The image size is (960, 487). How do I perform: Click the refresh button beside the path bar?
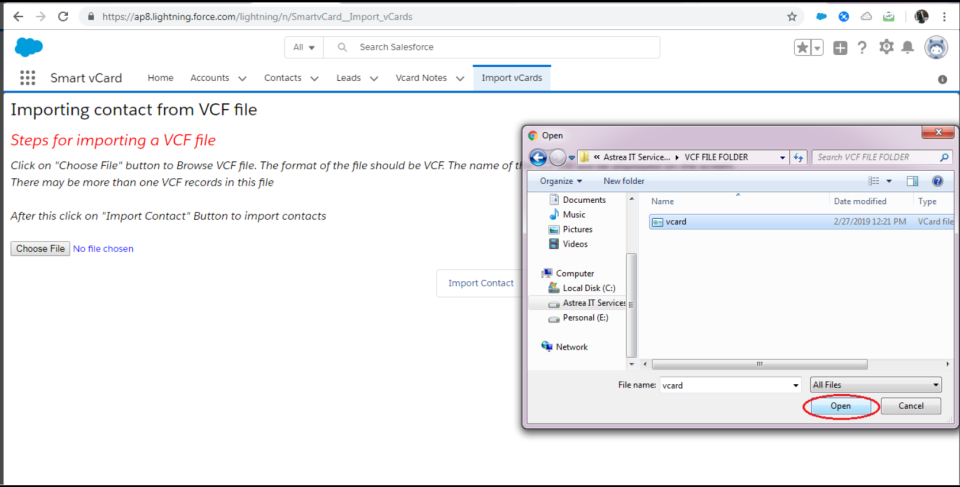coord(798,157)
